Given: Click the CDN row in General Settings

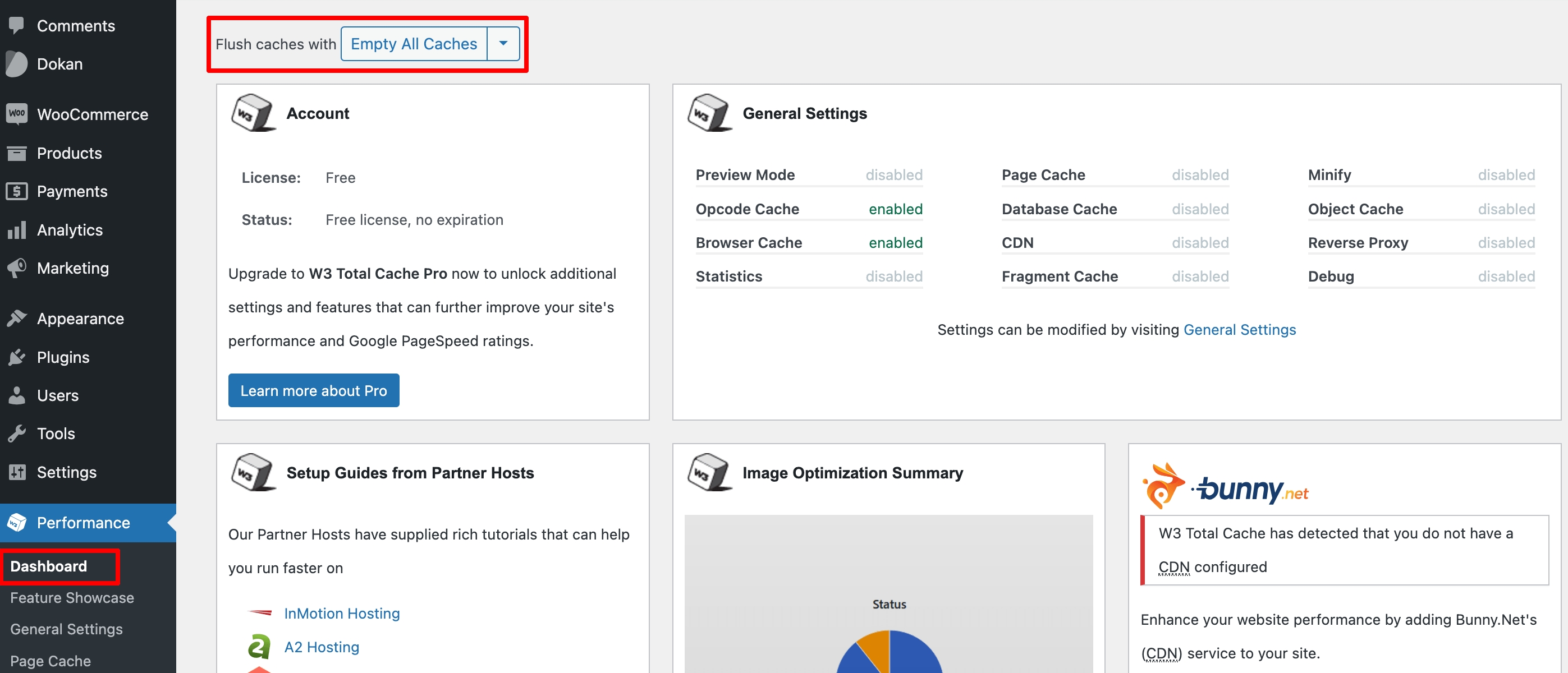Looking at the screenshot, I should [1115, 242].
